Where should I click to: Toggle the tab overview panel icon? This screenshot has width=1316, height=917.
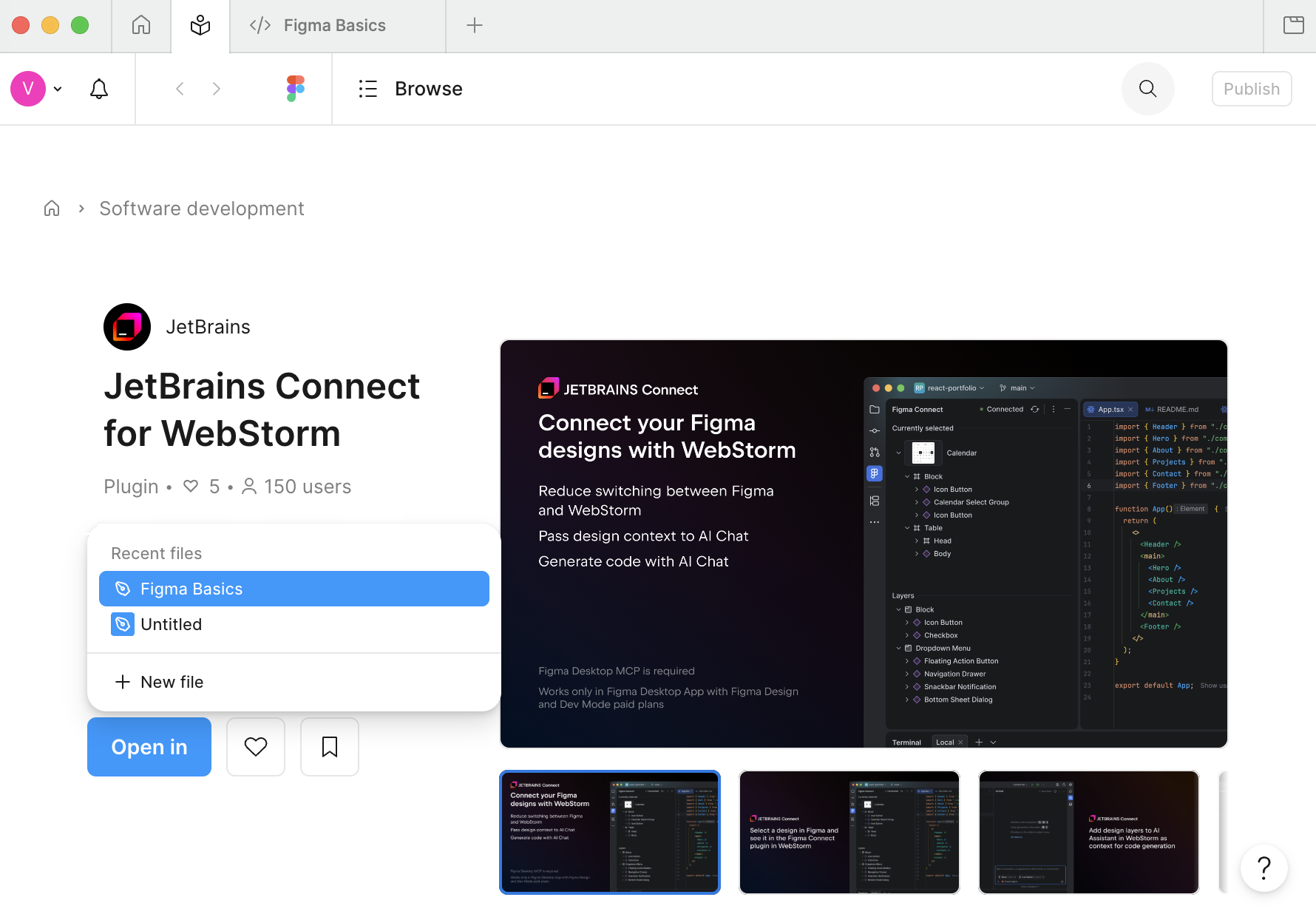(x=1294, y=26)
